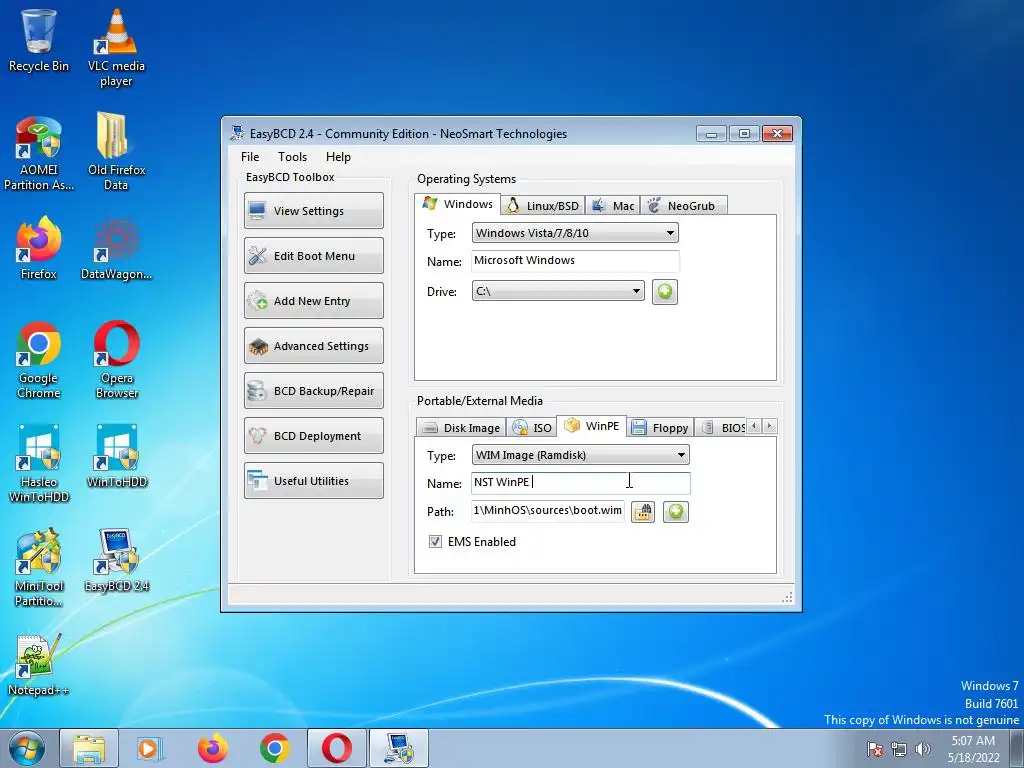
Task: Click EasyBCD taskbar button
Action: point(399,748)
